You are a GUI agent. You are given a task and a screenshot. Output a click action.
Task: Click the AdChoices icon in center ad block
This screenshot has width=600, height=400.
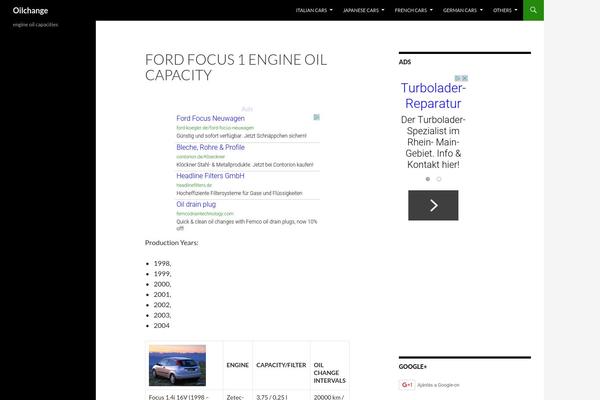(x=316, y=117)
